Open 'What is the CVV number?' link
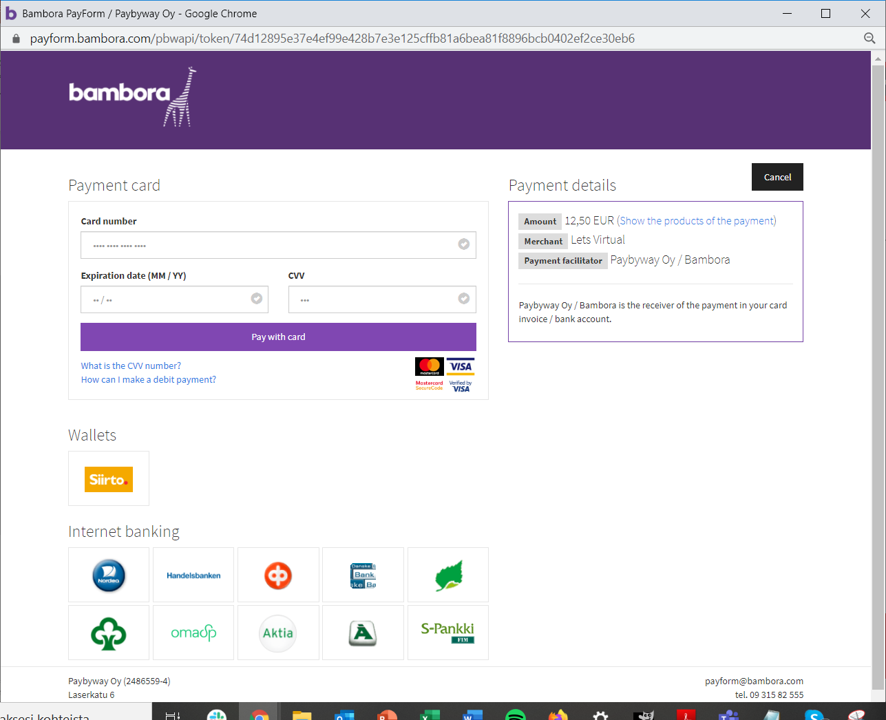Viewport: 886px width, 720px height. [x=131, y=366]
